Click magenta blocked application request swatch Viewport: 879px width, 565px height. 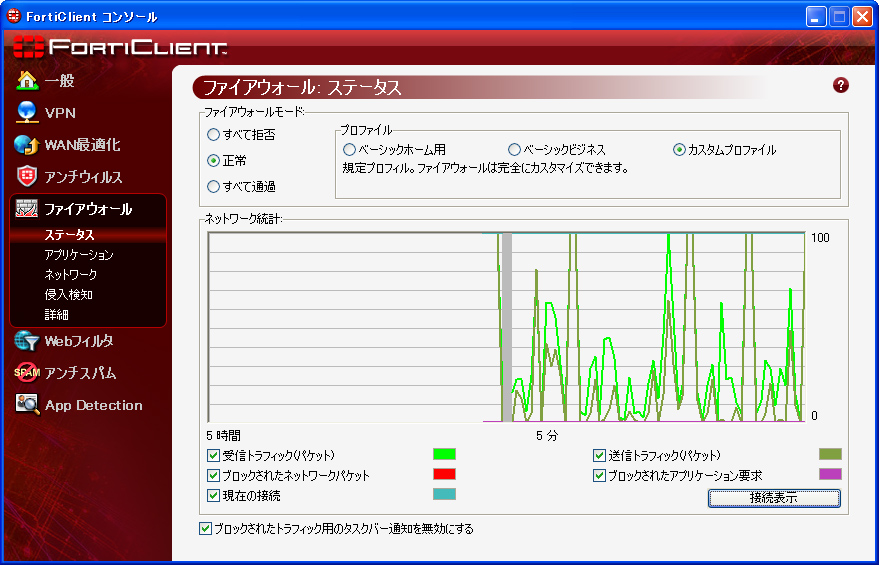[x=830, y=474]
